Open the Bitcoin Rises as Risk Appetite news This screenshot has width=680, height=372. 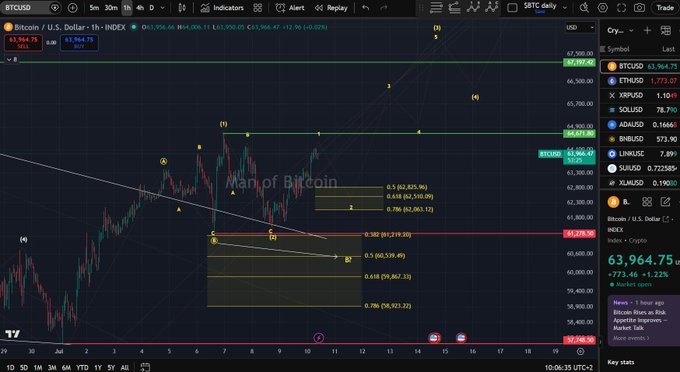coord(640,320)
